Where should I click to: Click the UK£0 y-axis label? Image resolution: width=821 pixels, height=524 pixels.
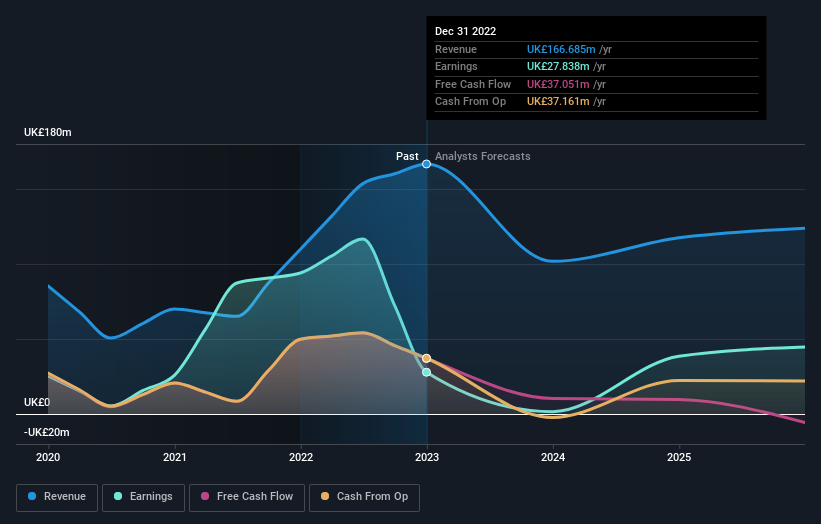point(37,402)
